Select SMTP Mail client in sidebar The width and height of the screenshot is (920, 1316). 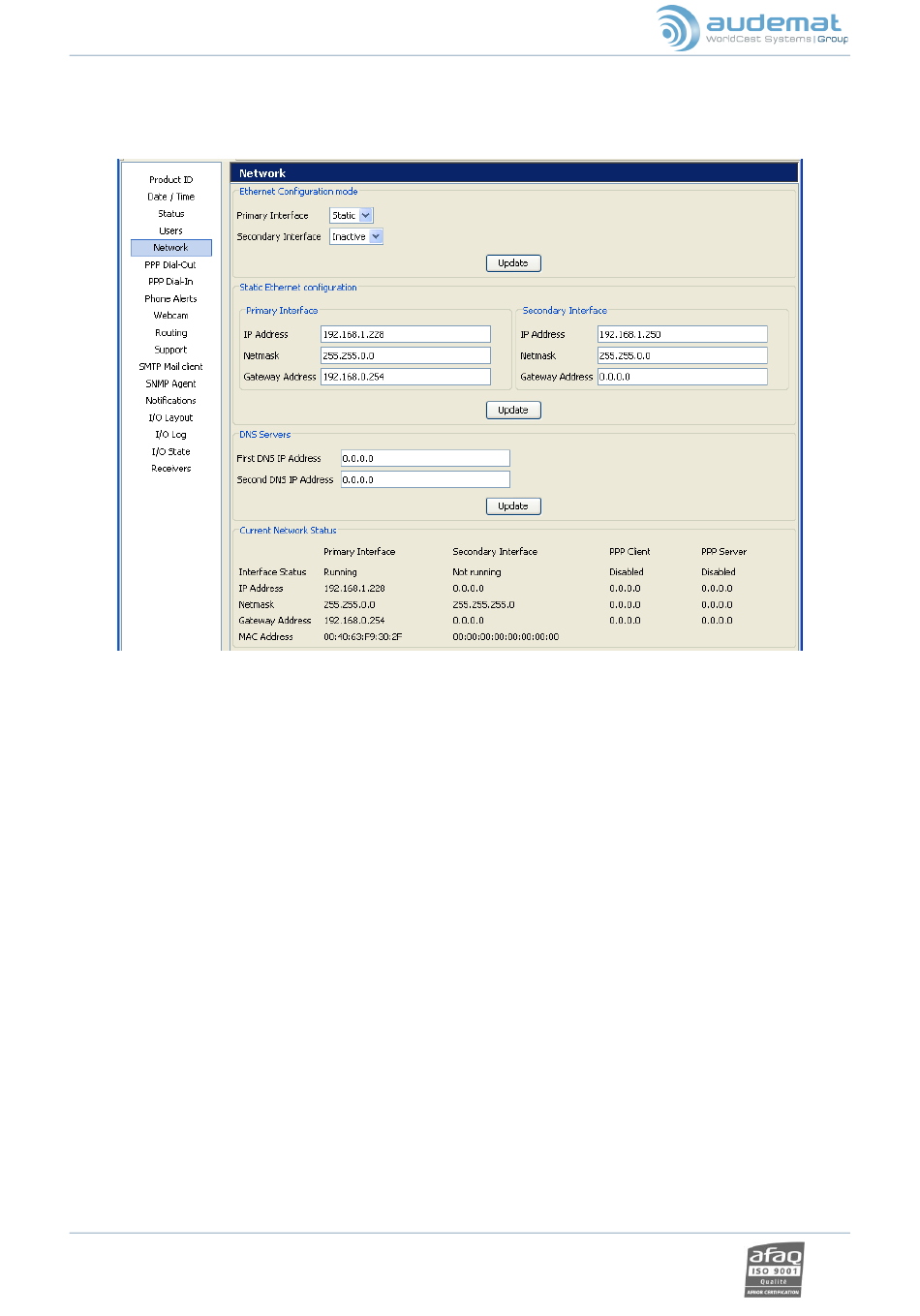click(170, 367)
